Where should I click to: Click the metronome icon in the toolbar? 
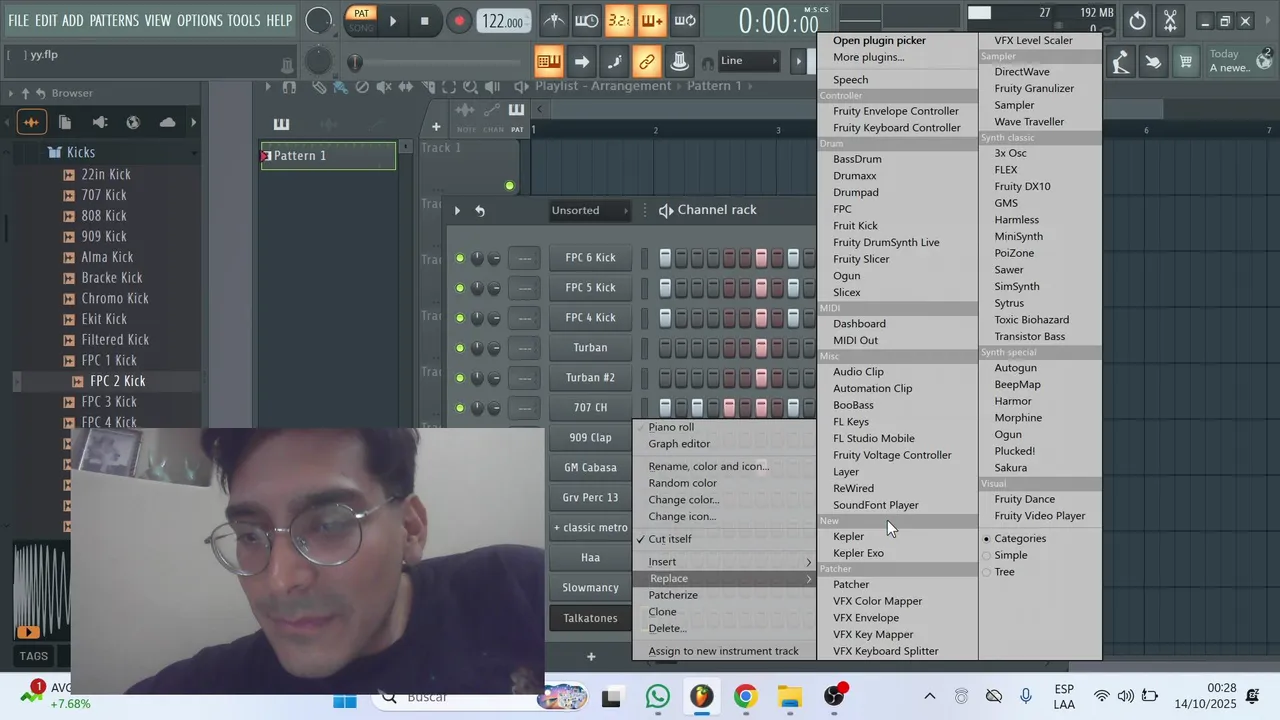553,20
